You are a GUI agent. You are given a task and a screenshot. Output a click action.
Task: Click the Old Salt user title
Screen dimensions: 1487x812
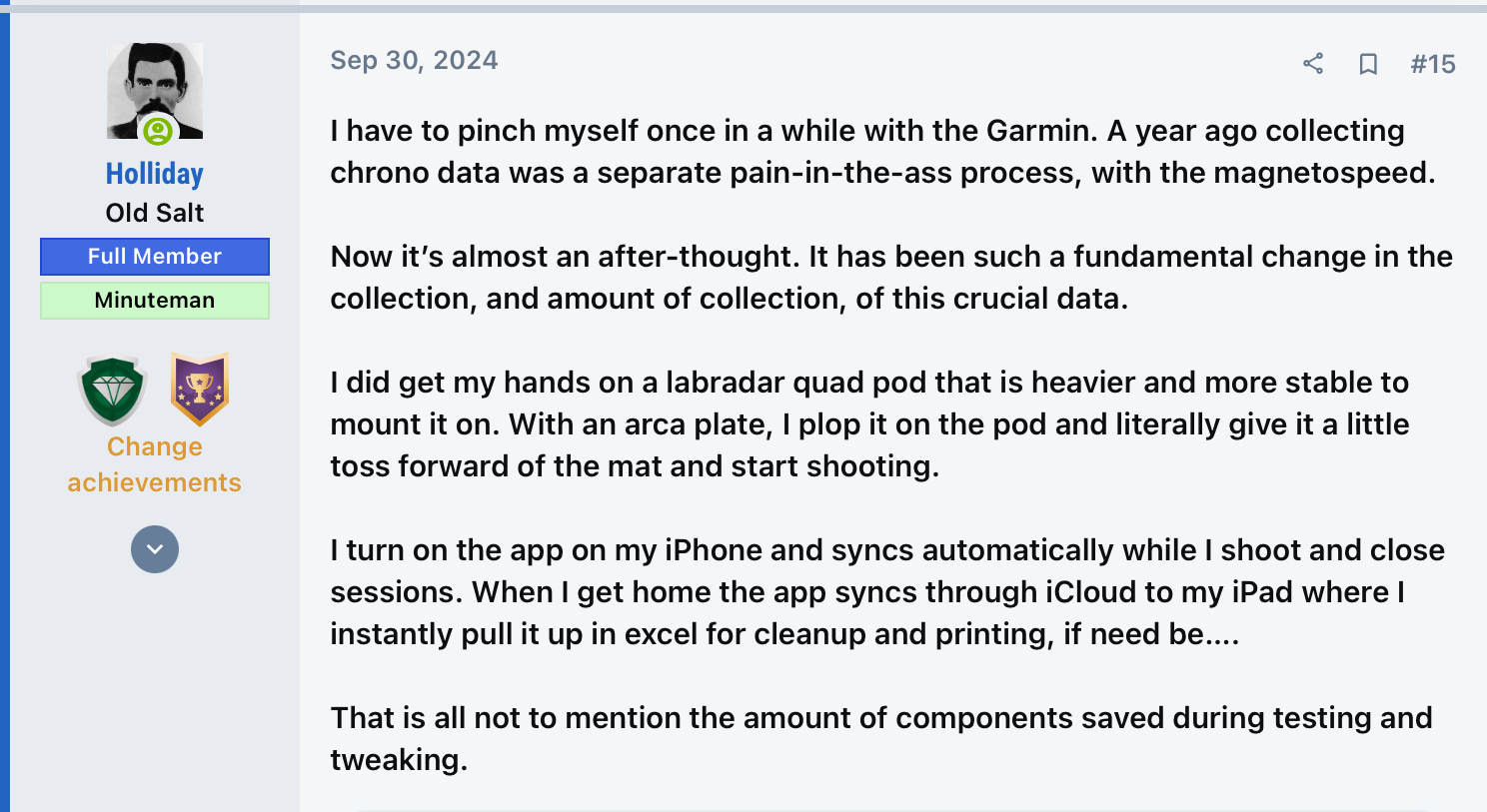point(155,213)
